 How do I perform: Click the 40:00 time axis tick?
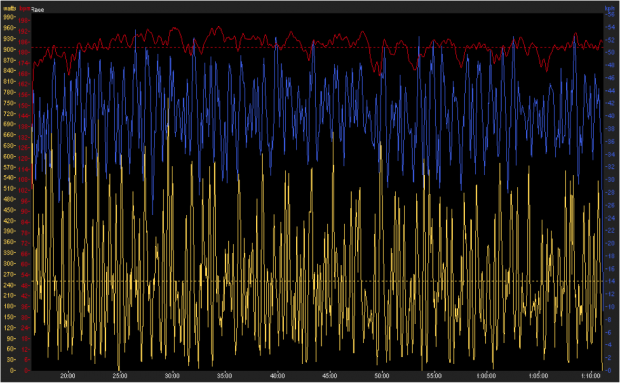tap(277, 375)
